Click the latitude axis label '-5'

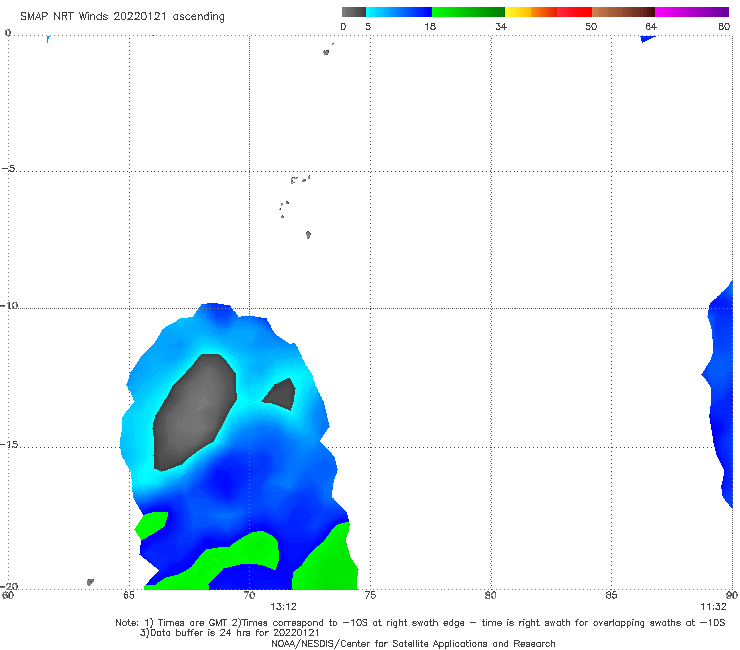point(9,168)
